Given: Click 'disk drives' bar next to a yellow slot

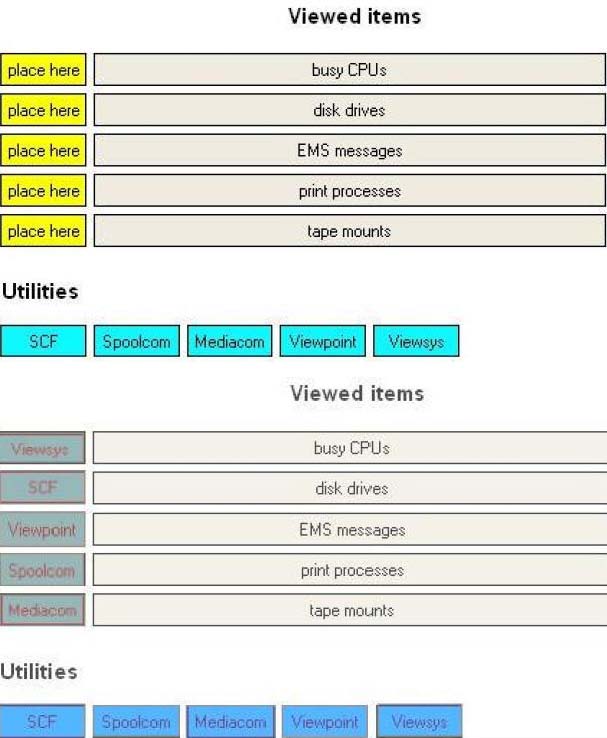Looking at the screenshot, I should (350, 110).
